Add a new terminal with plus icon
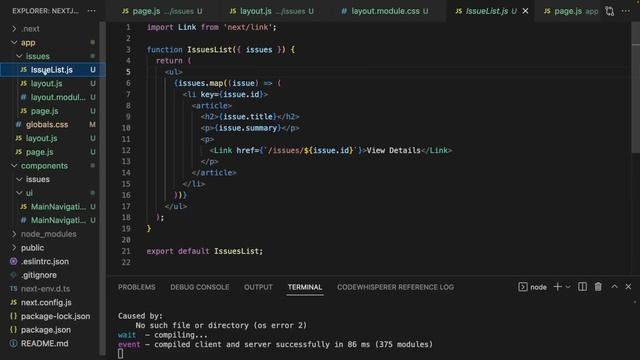 [x=557, y=287]
